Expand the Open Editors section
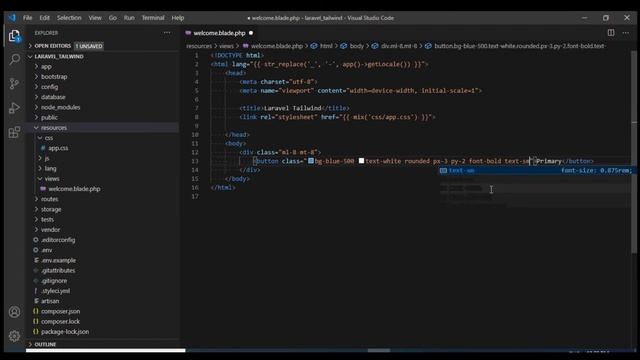This screenshot has height=360, width=640. coord(52,46)
